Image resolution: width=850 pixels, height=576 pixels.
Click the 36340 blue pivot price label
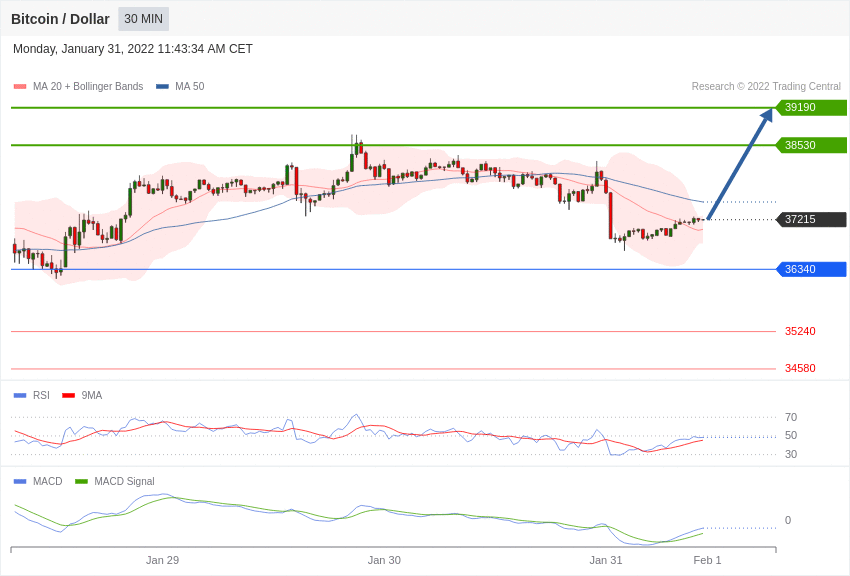click(812, 269)
